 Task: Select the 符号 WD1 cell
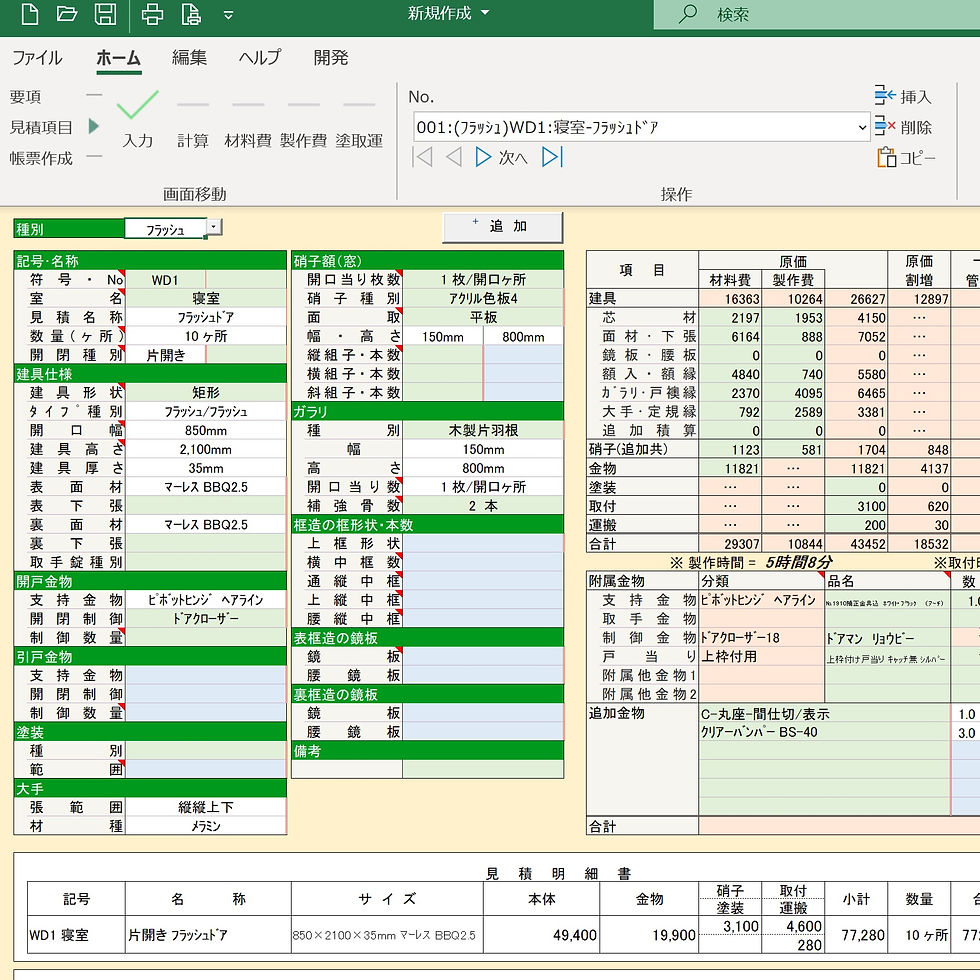click(x=166, y=279)
